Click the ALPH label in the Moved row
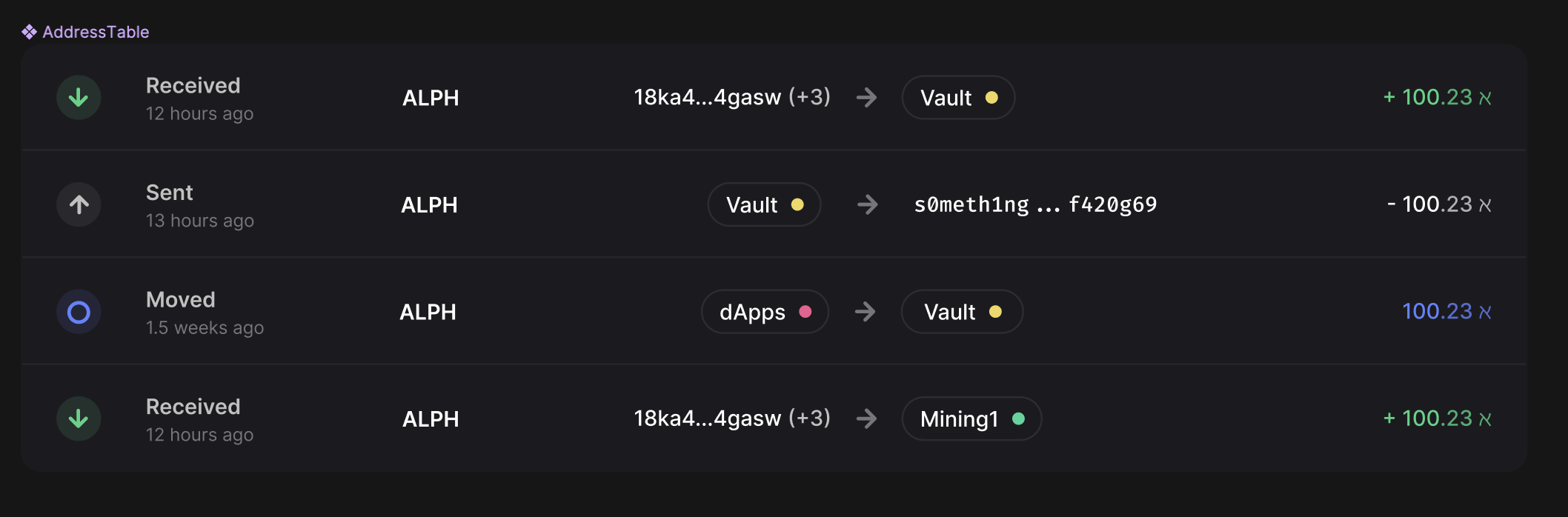Screen dimensions: 1568x517 click(x=428, y=311)
